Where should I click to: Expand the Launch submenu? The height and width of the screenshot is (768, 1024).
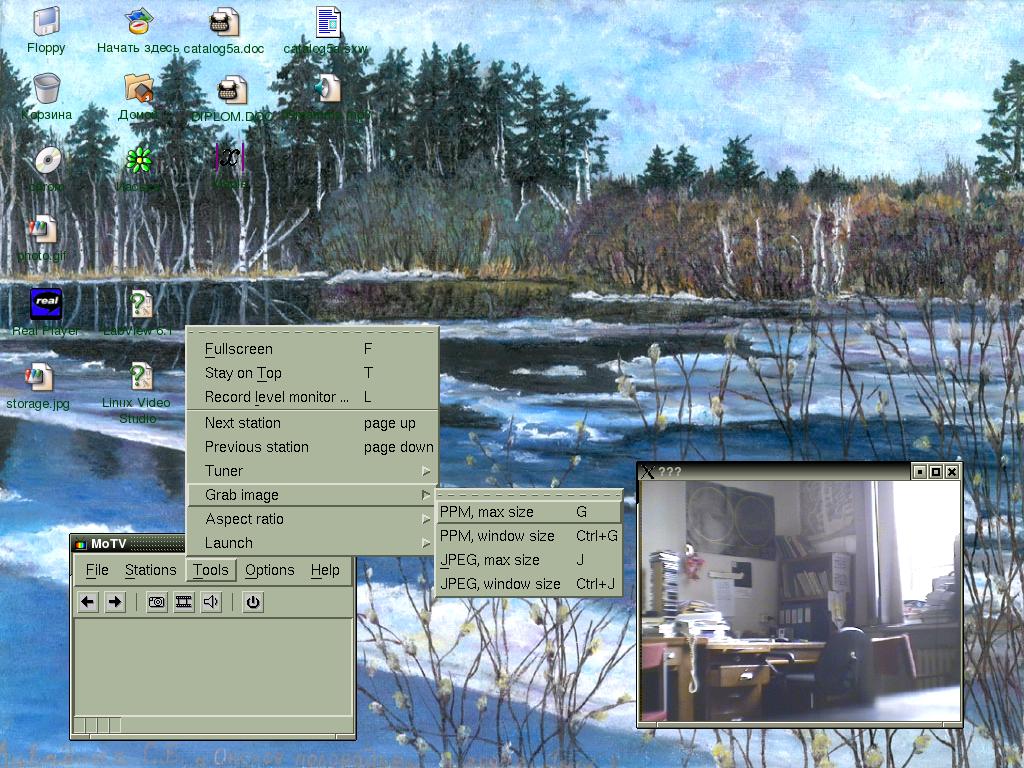point(313,543)
